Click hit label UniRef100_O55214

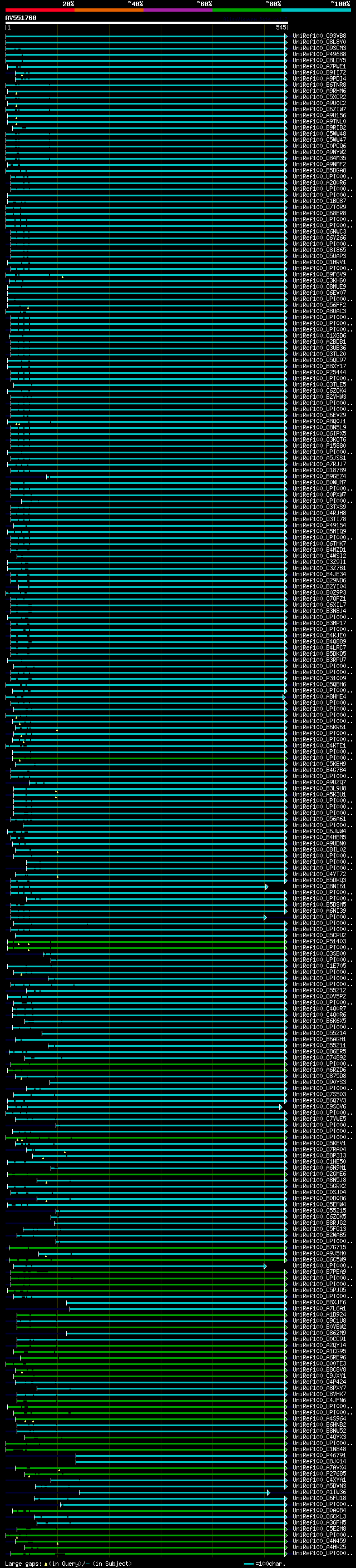[319, 1033]
